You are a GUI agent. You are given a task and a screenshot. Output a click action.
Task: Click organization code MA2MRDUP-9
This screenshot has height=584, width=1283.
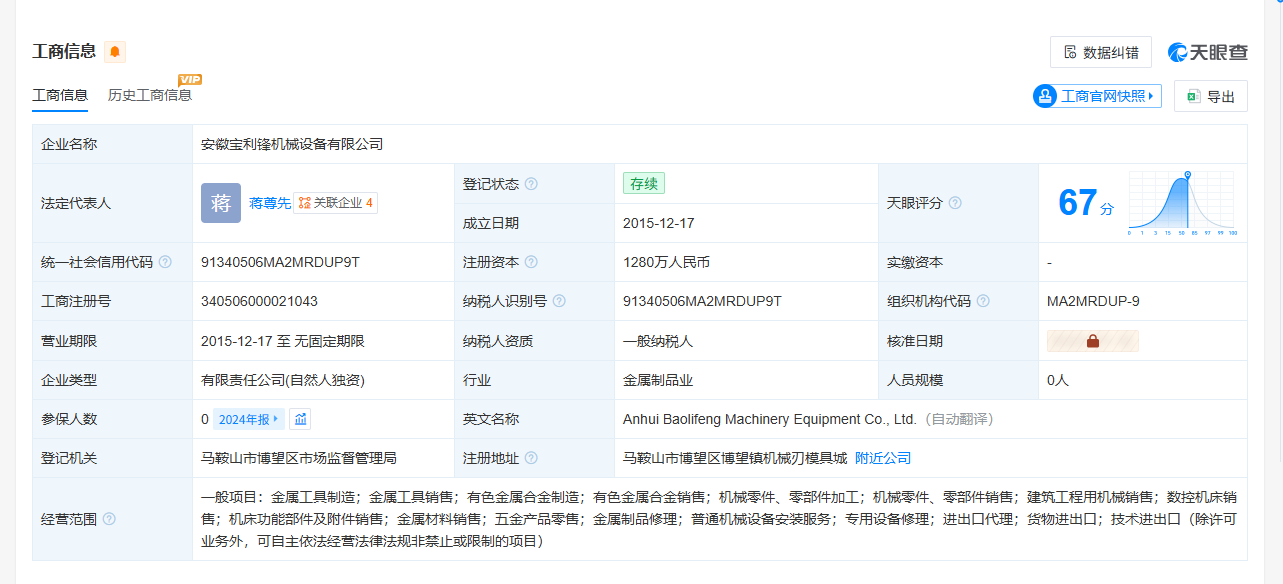(1093, 301)
